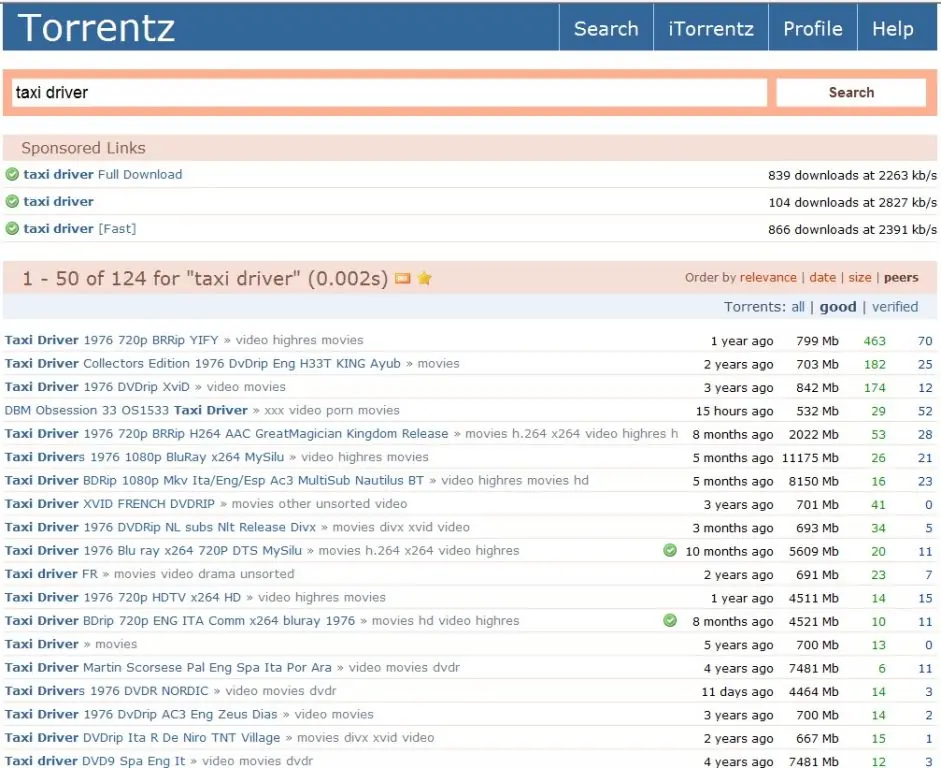Click the '11175 Mb' size value
Screen dimensions: 941x768
tap(810, 458)
